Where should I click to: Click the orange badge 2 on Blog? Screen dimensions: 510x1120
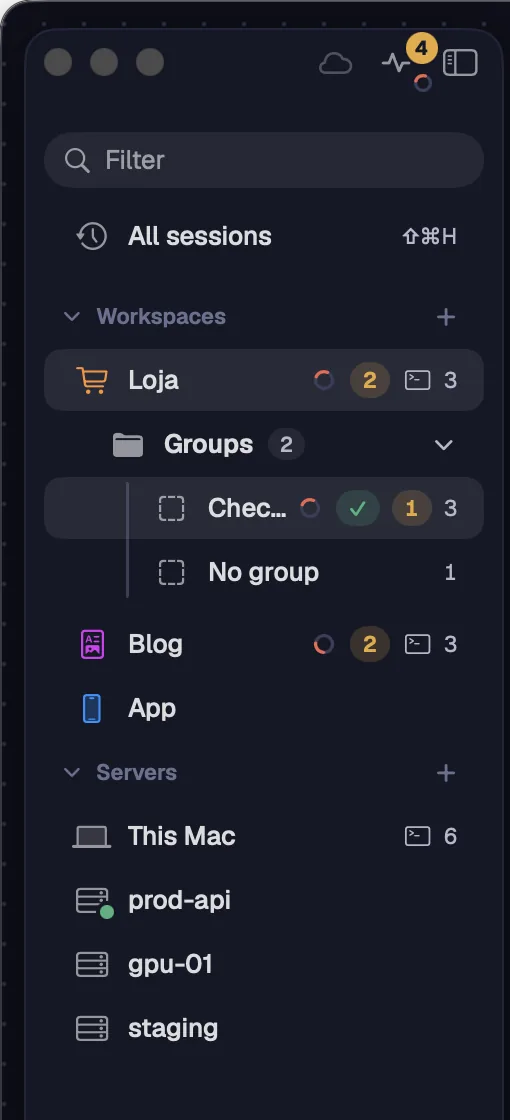click(369, 644)
